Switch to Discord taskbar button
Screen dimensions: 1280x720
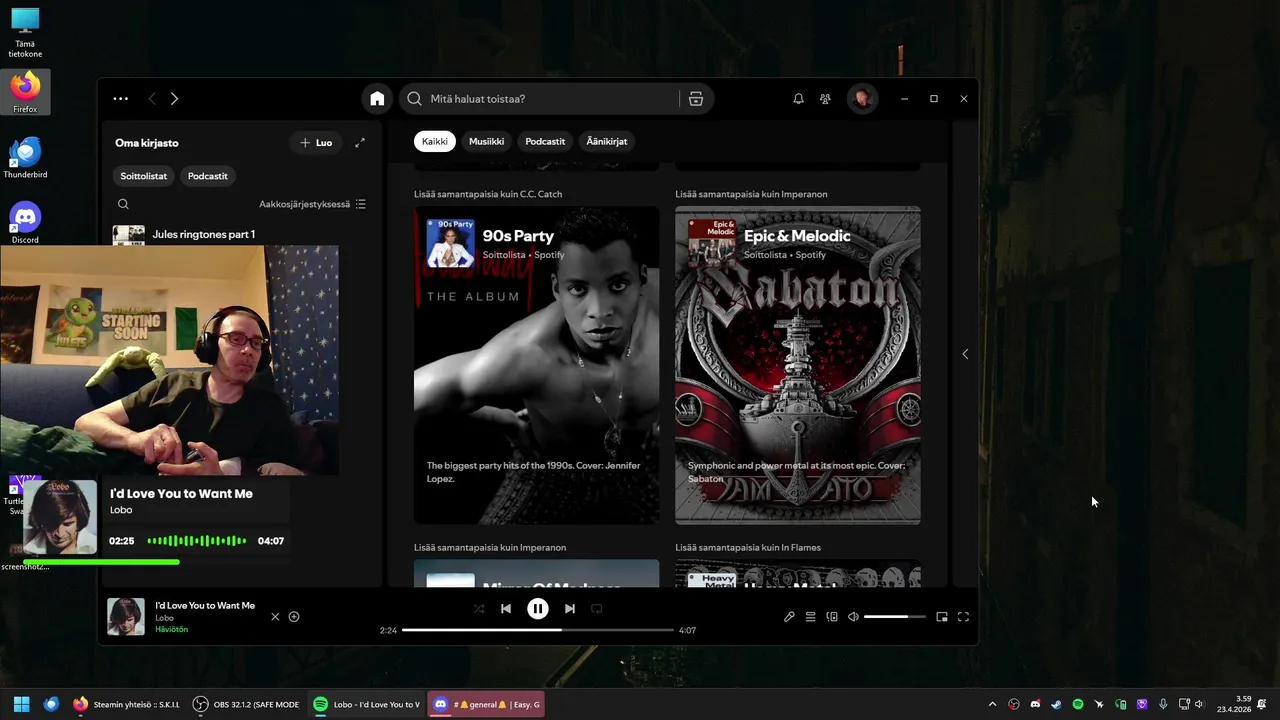(x=487, y=704)
